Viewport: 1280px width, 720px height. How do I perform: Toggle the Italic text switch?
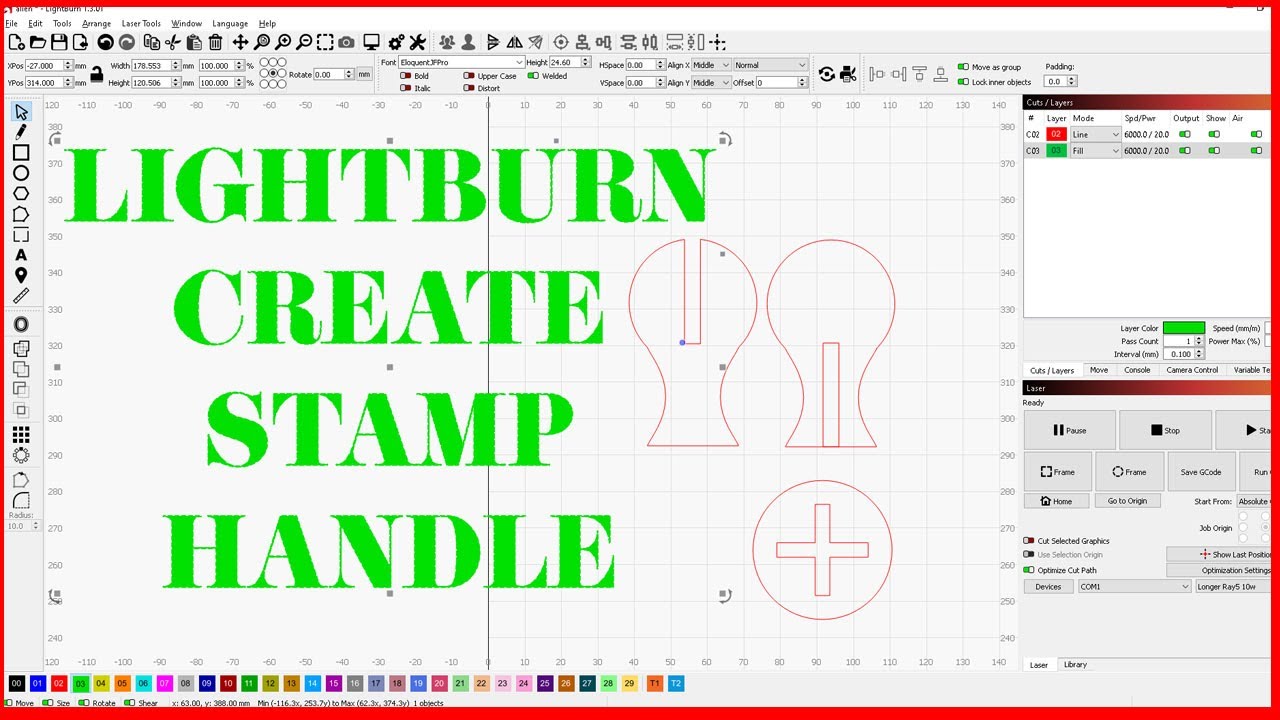[x=405, y=88]
